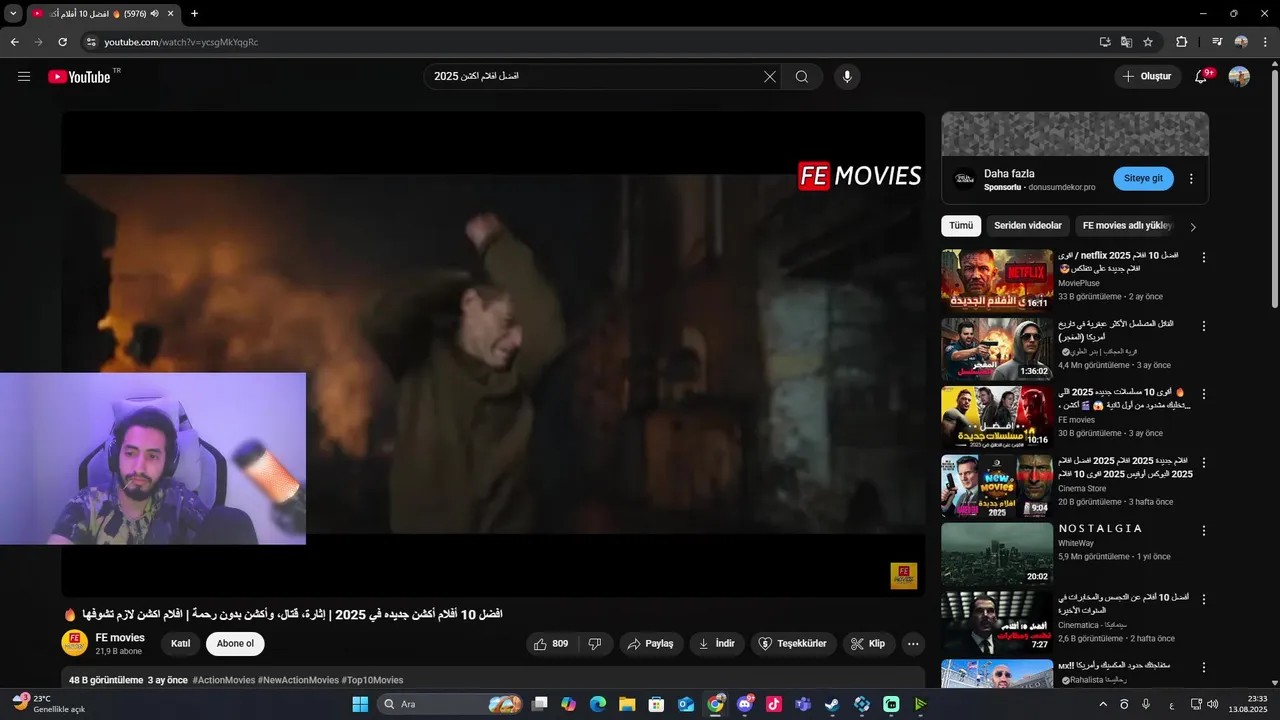Viewport: 1280px width, 720px height.
Task: Click the Oluştur create button
Action: pos(1147,77)
